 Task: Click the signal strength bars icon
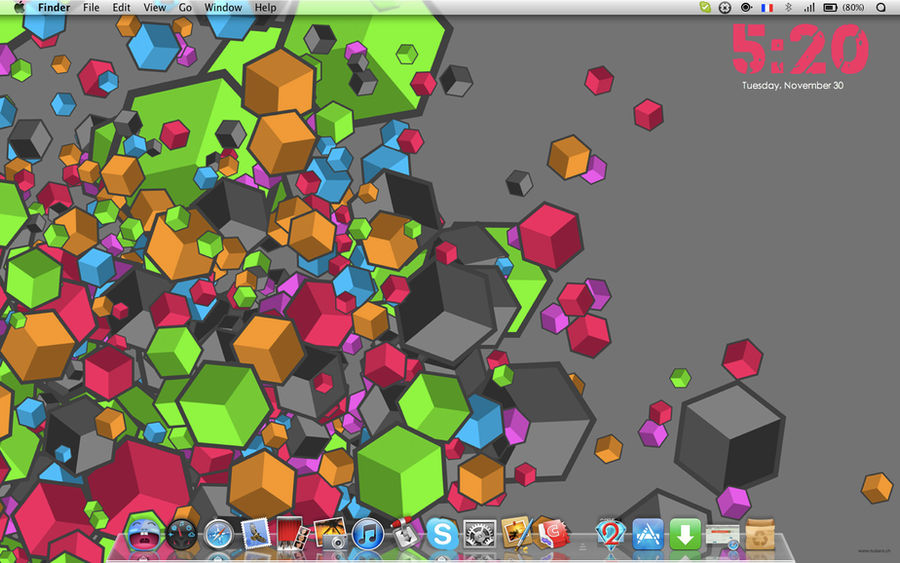click(809, 7)
